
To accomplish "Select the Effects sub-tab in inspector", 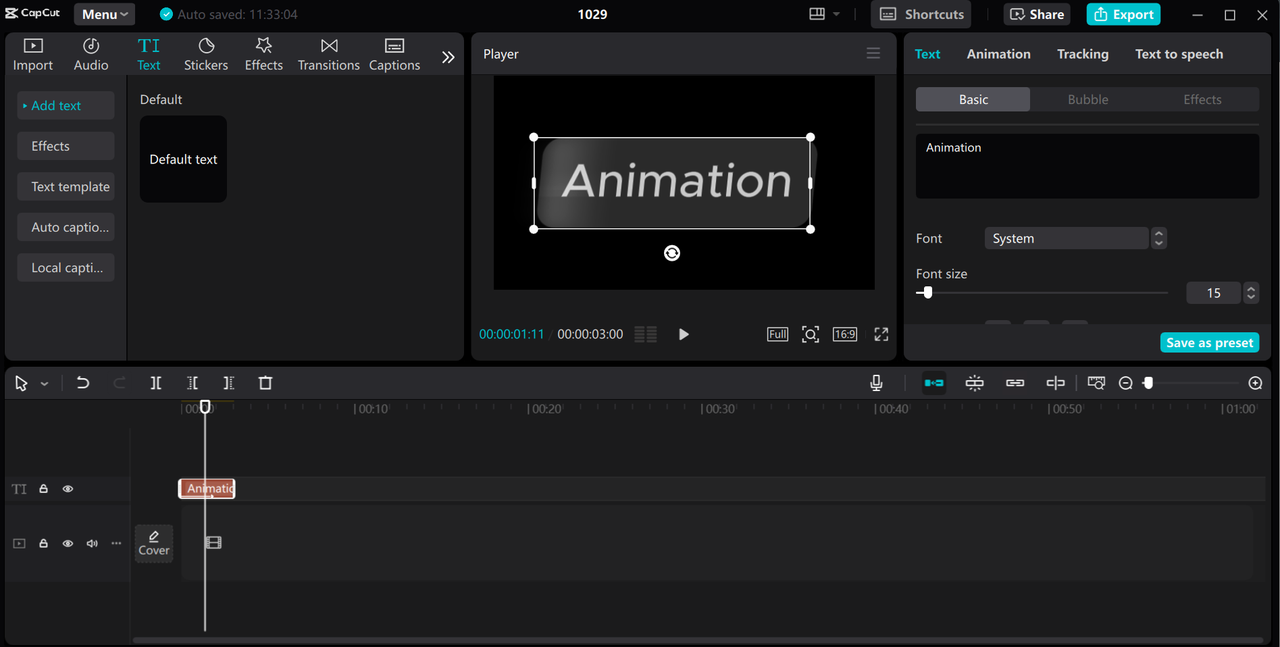I will tap(1202, 99).
